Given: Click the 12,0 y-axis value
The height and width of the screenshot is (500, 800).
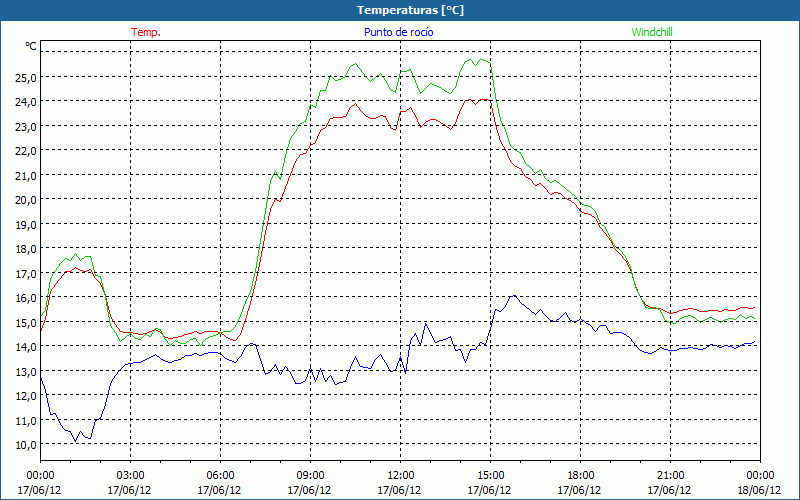Looking at the screenshot, I should pyautogui.click(x=25, y=396).
